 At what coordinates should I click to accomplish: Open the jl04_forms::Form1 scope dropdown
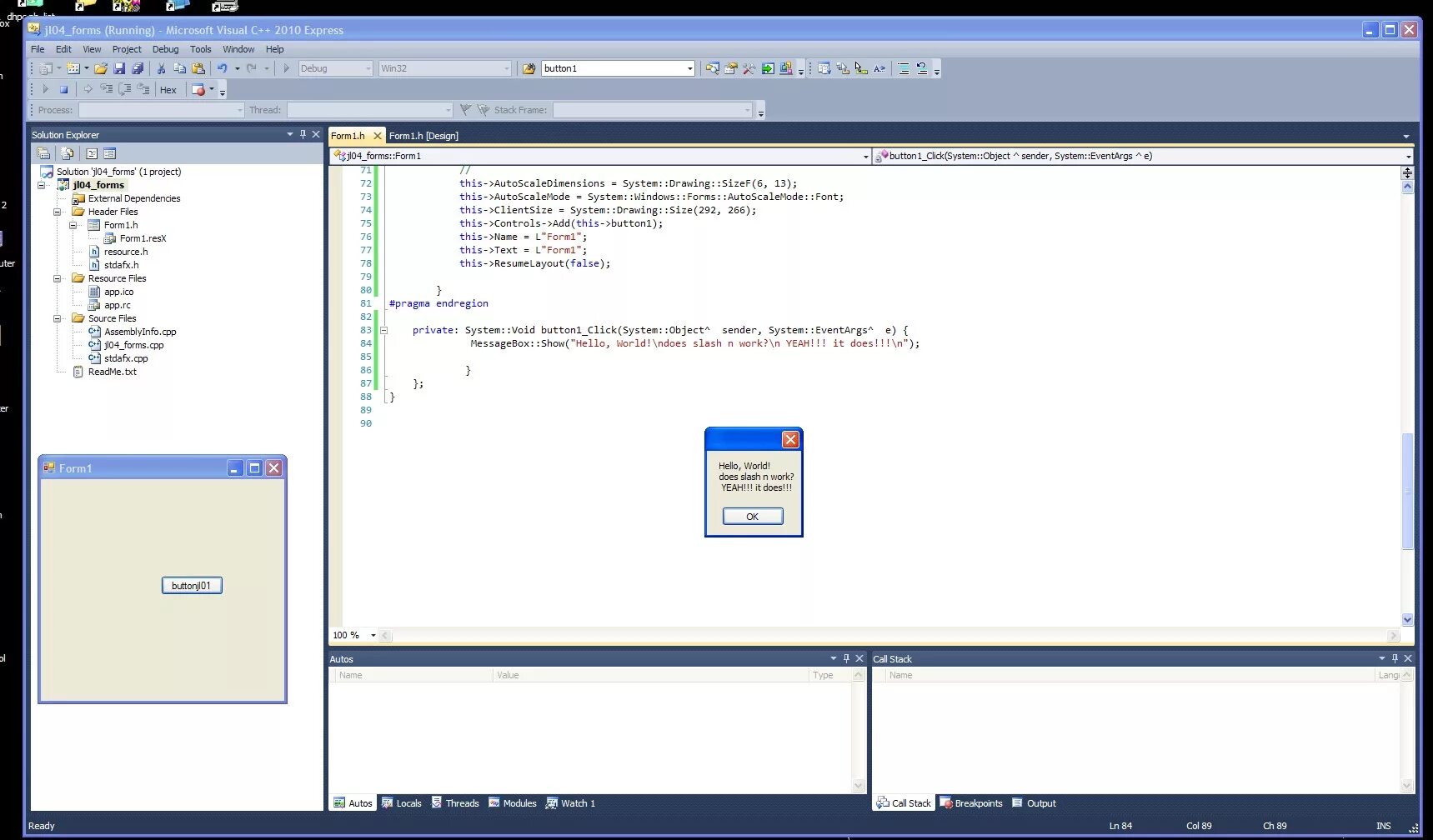pyautogui.click(x=865, y=156)
